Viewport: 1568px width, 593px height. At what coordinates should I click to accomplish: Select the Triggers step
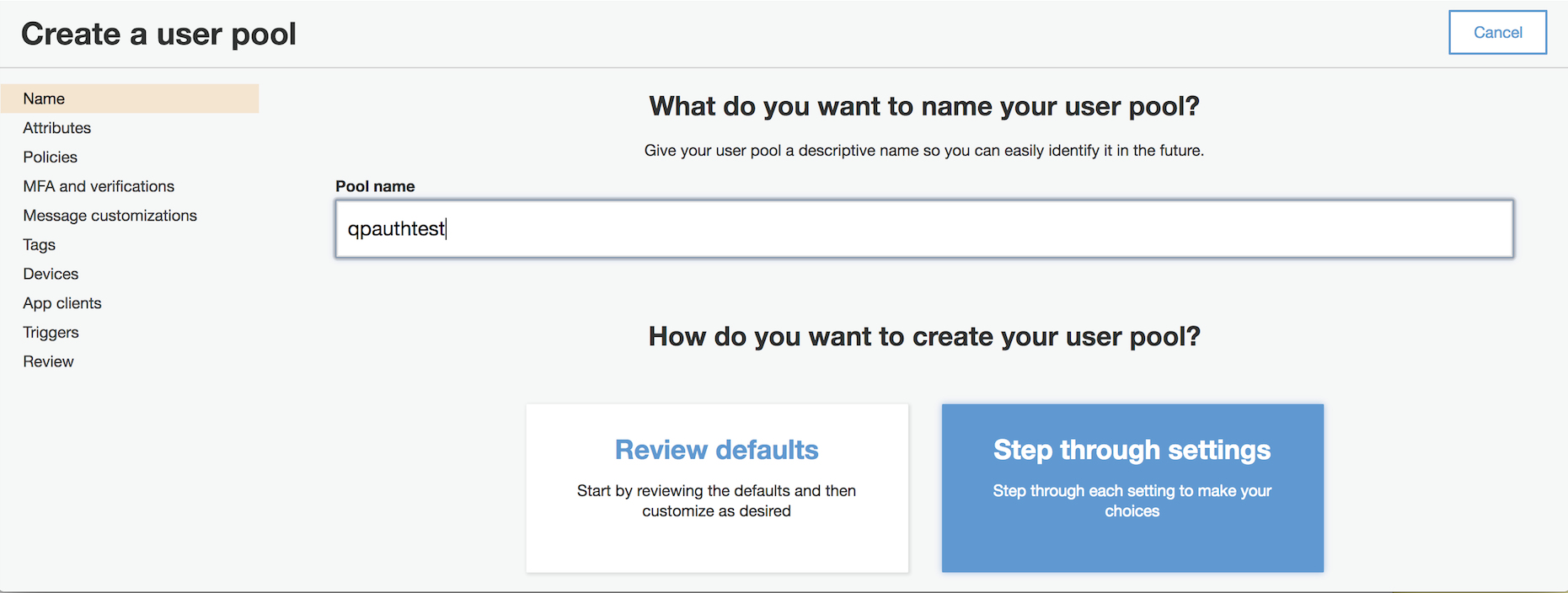pyautogui.click(x=51, y=333)
